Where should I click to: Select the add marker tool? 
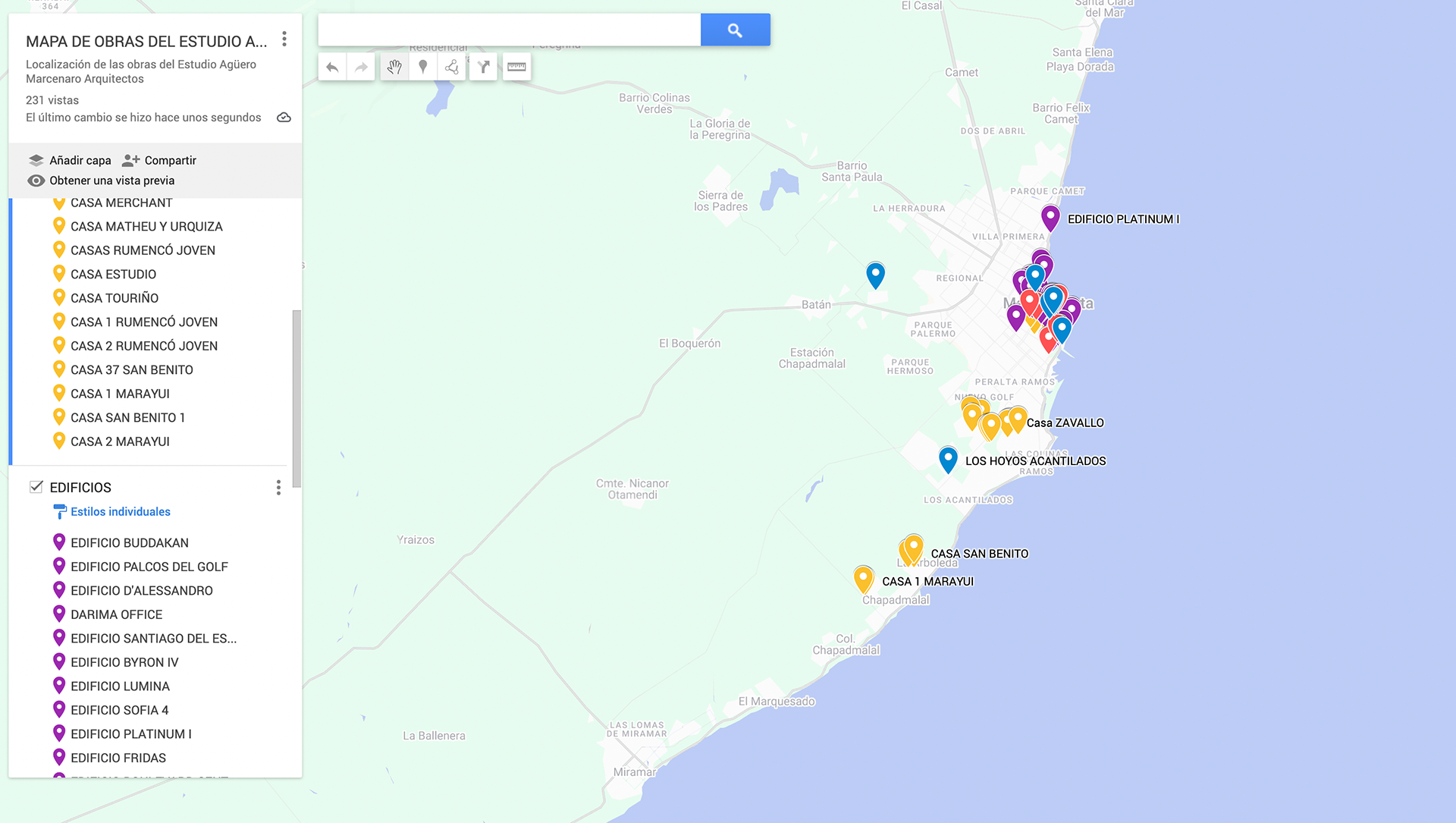point(423,68)
